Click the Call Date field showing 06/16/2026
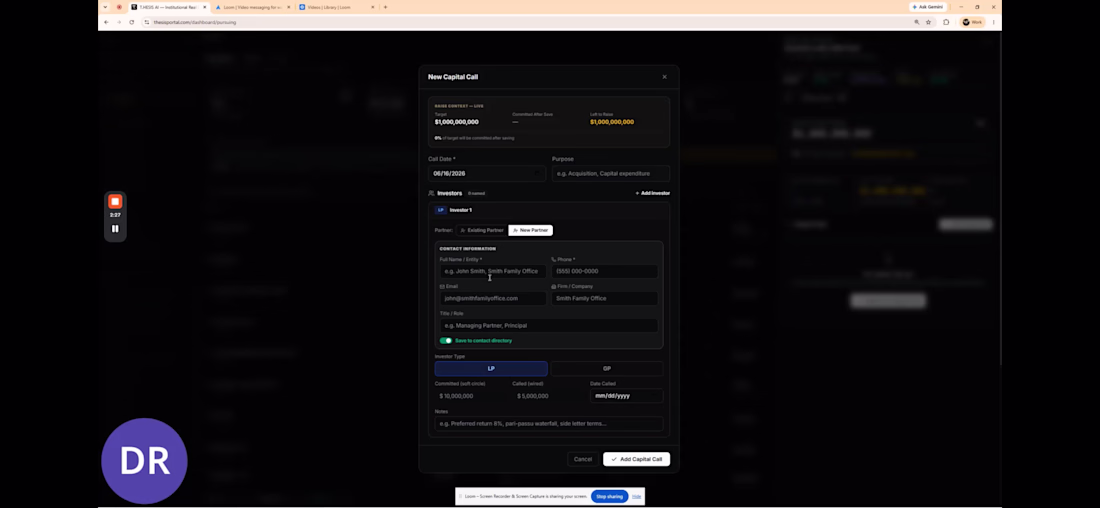The width and height of the screenshot is (1100, 508). [x=487, y=173]
